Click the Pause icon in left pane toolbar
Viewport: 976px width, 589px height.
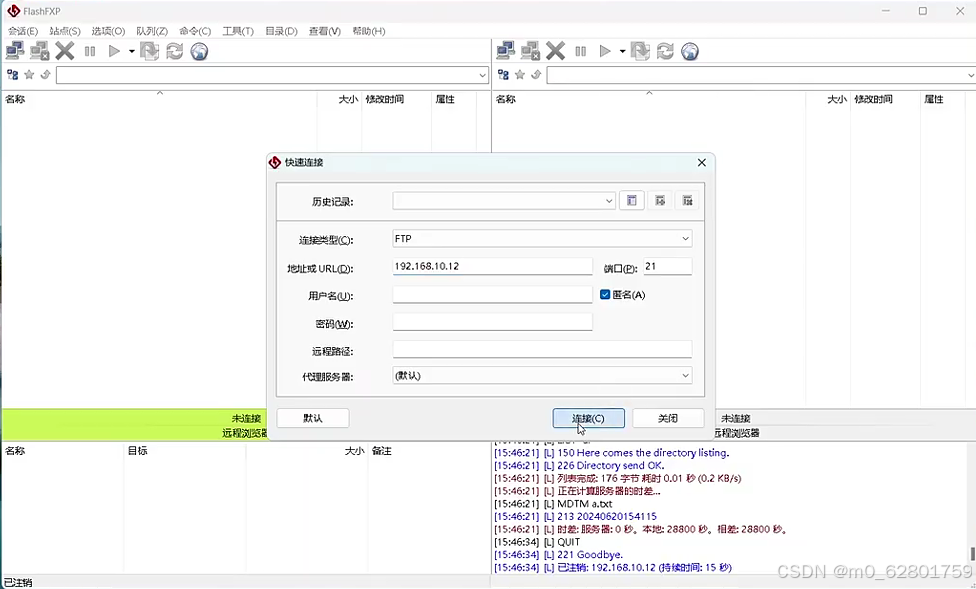(x=90, y=51)
